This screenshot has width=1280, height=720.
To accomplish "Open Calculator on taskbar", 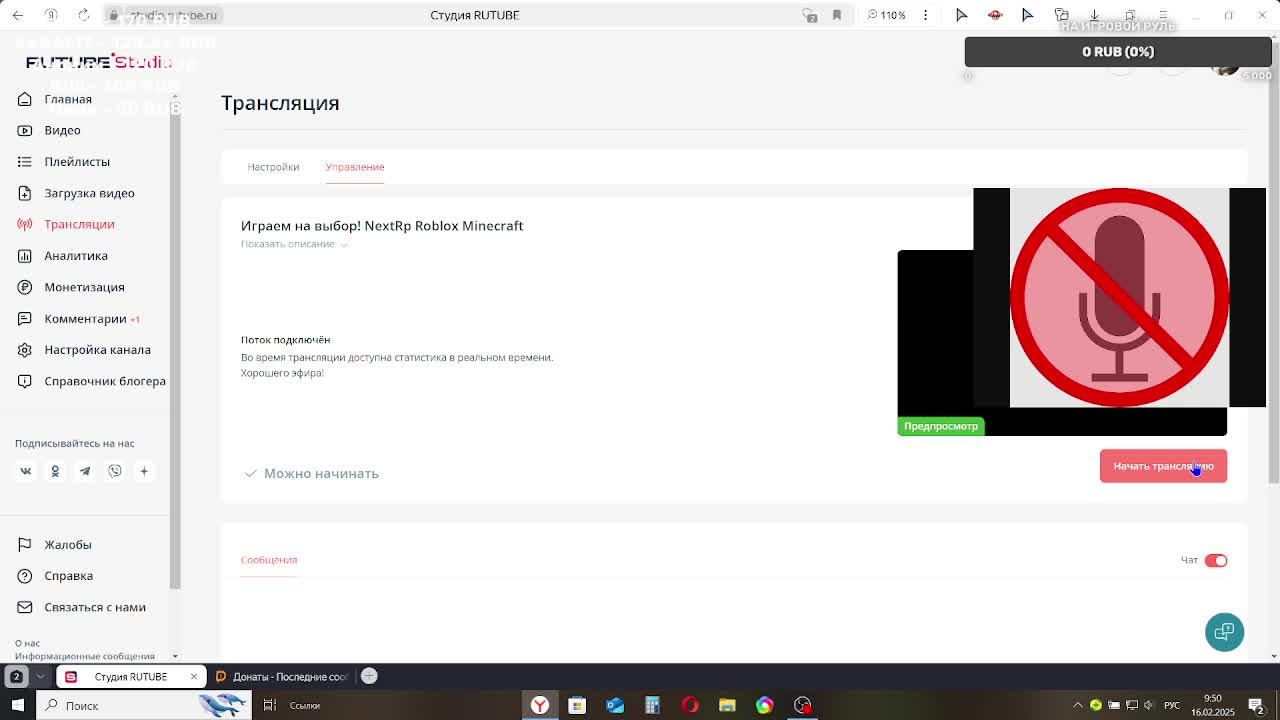I will pos(652,705).
